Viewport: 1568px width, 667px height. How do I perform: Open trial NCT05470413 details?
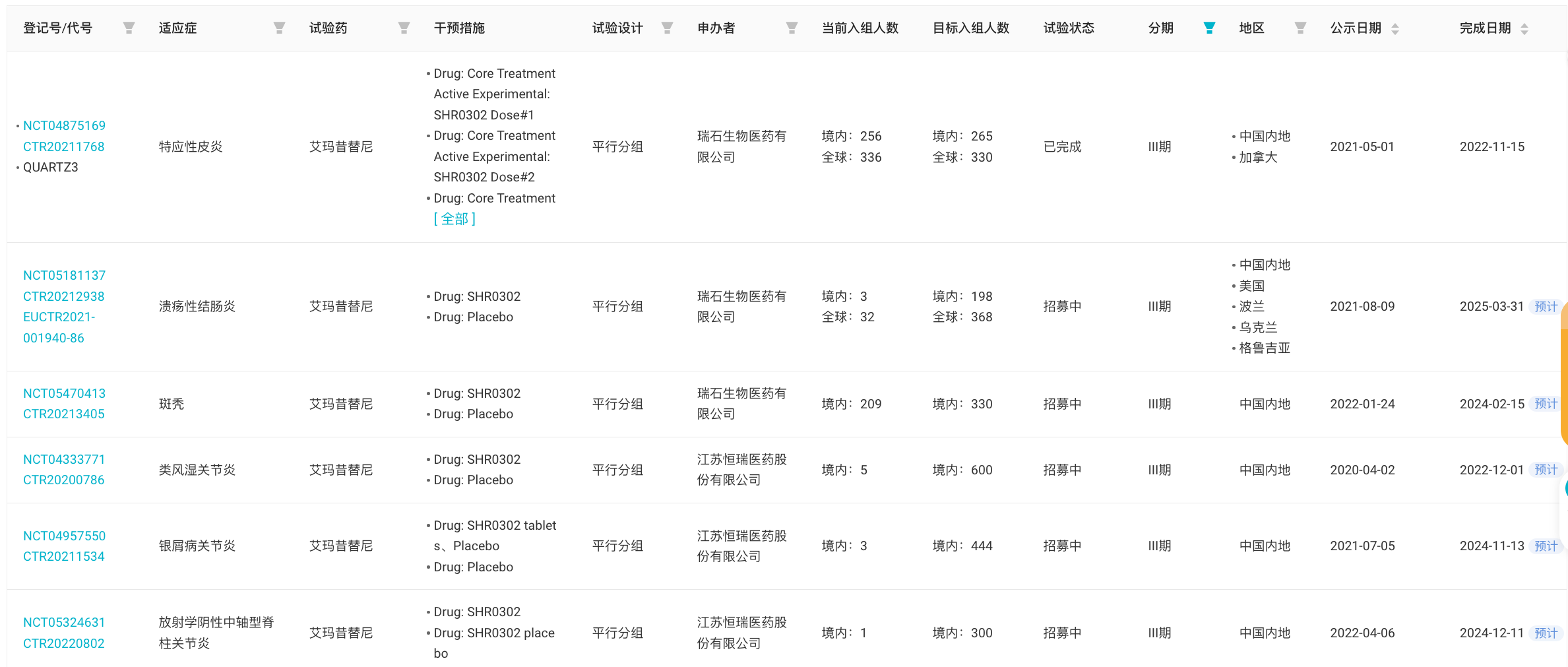pos(64,393)
